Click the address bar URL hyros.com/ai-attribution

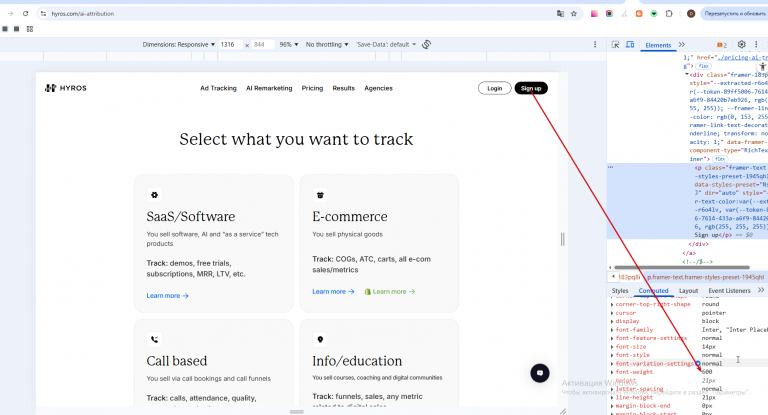[83, 14]
